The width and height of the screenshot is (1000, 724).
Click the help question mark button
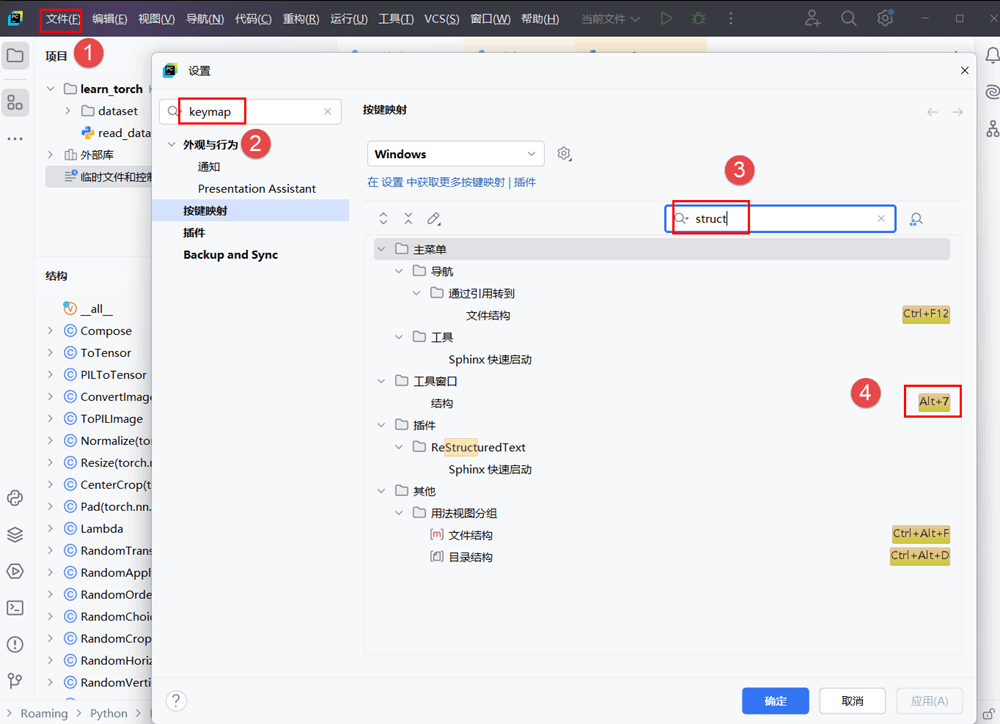coord(176,701)
